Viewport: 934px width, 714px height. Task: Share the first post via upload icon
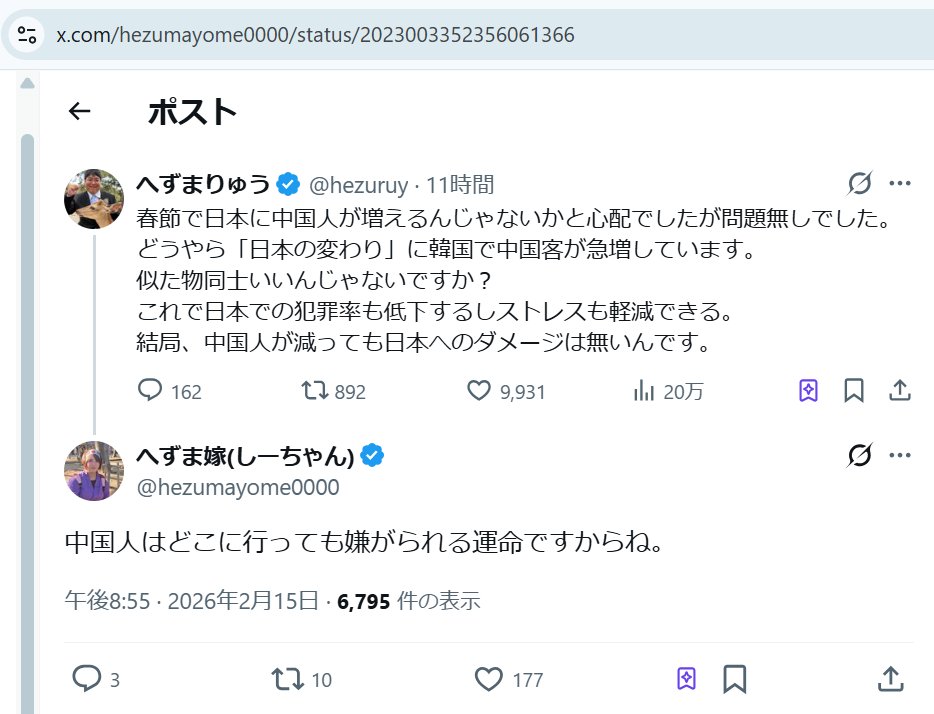click(899, 391)
